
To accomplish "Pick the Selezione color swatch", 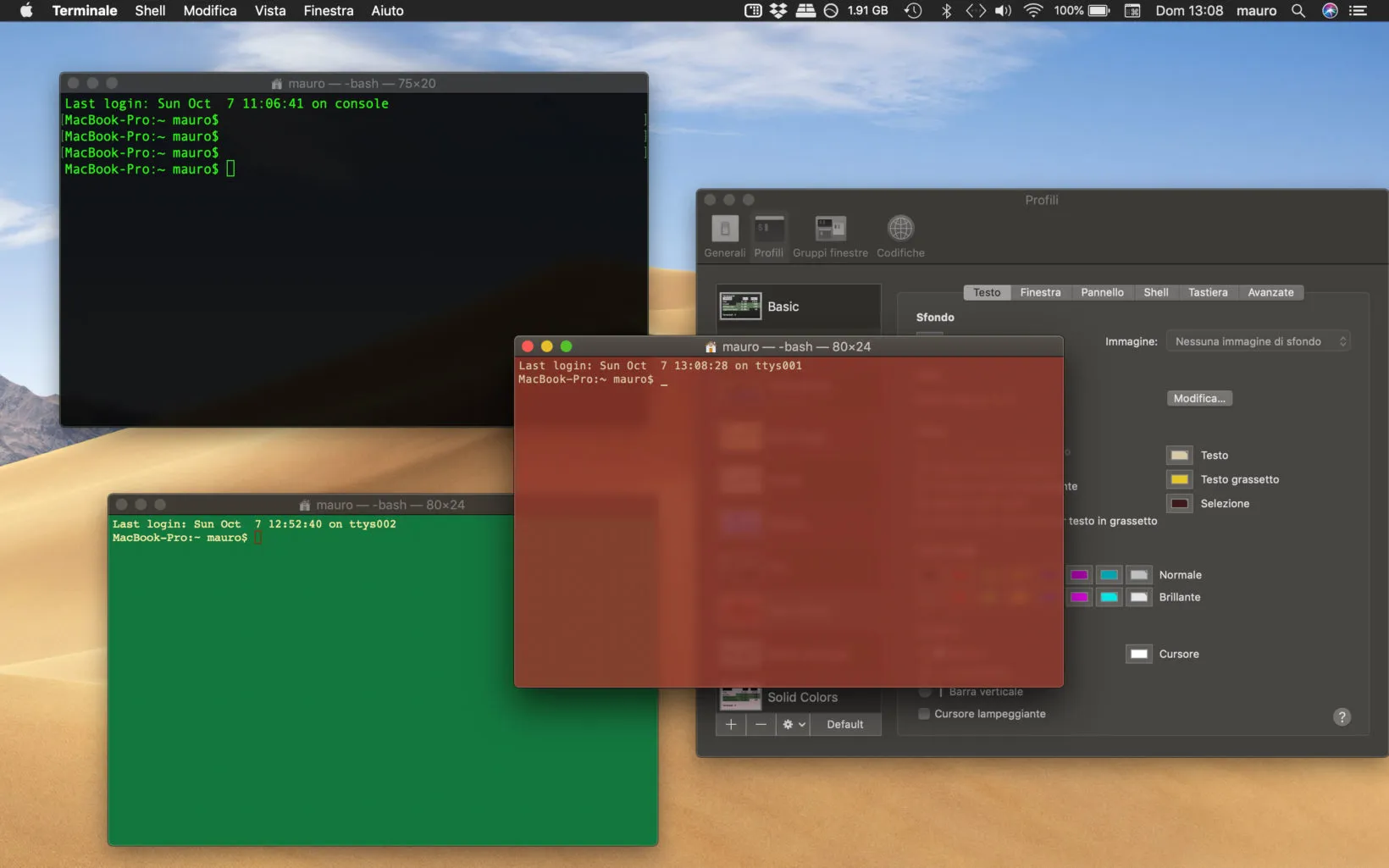I will click(x=1179, y=503).
